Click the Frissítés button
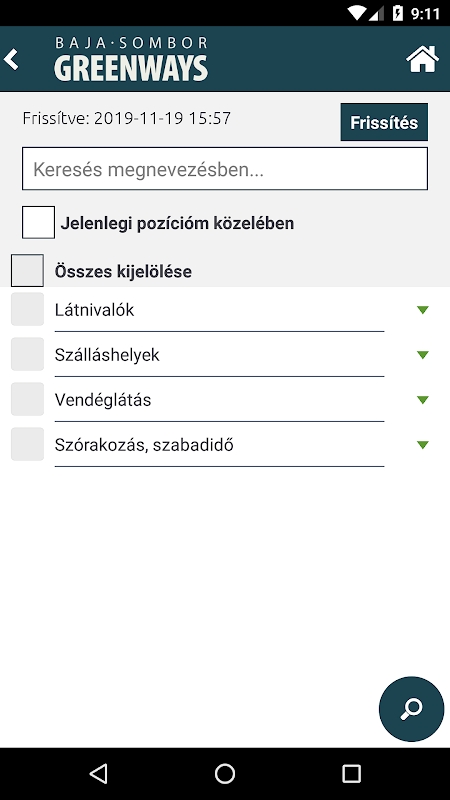 384,122
